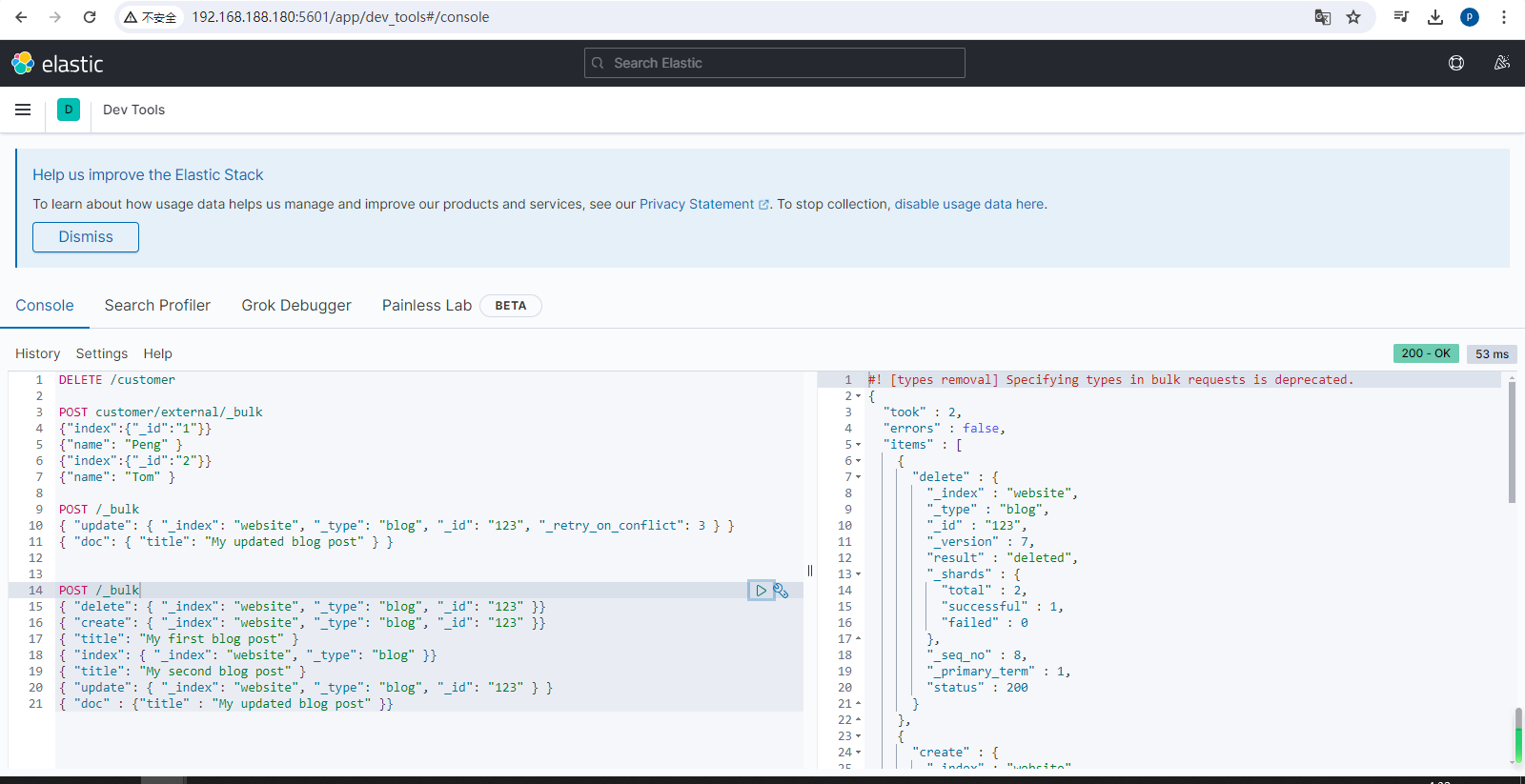Collapse the create object fold on line 24

point(858,753)
